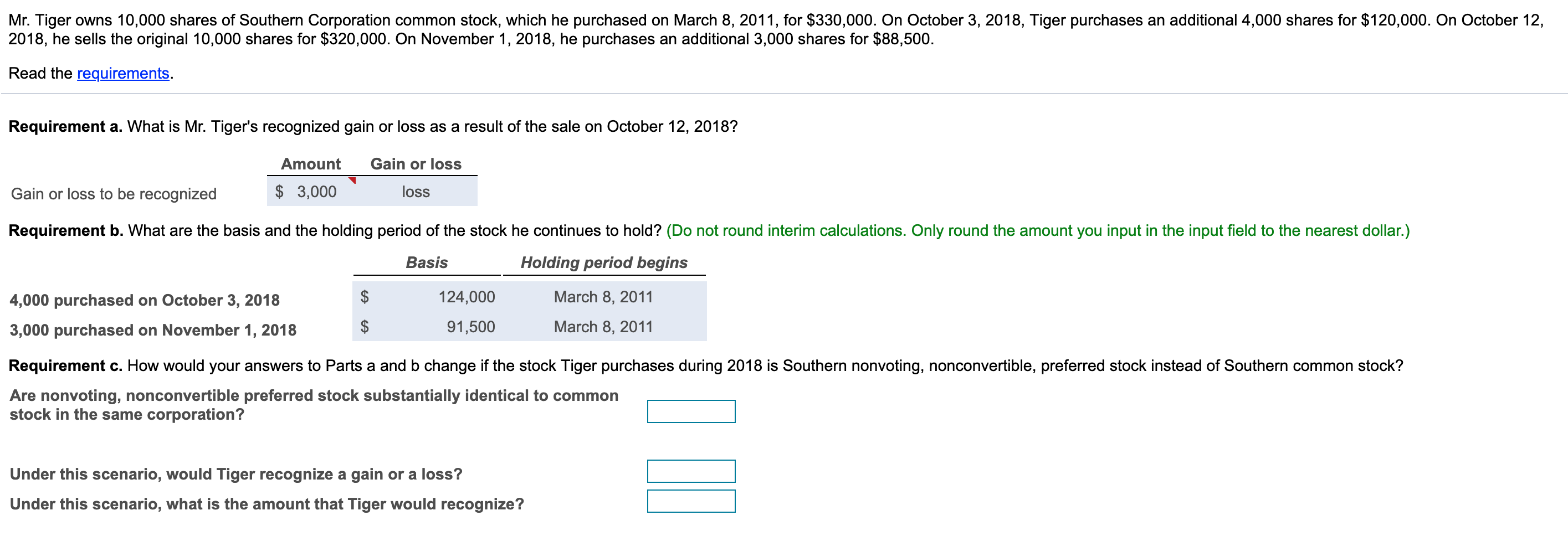Click the Requirement b. heading

tap(66, 230)
